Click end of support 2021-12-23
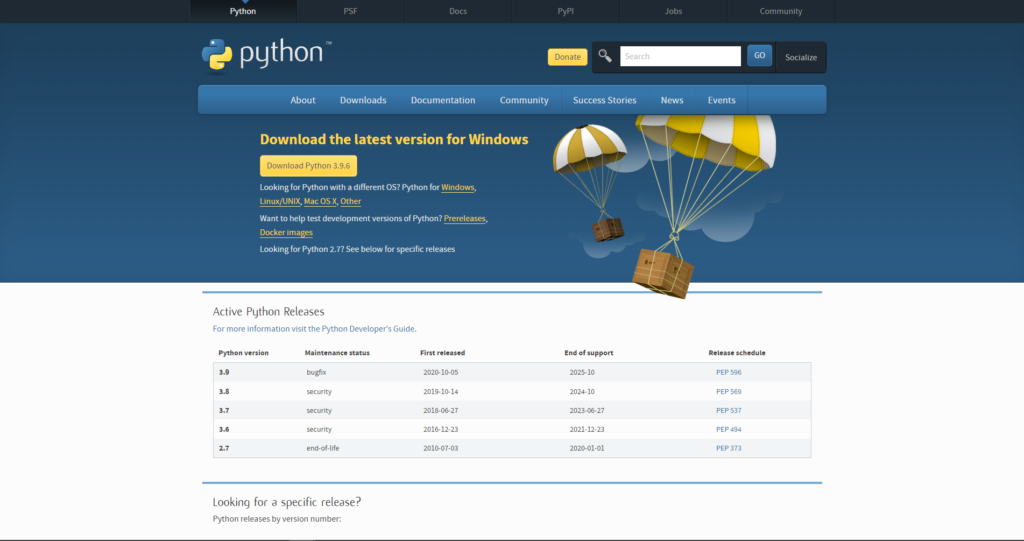 coord(587,430)
